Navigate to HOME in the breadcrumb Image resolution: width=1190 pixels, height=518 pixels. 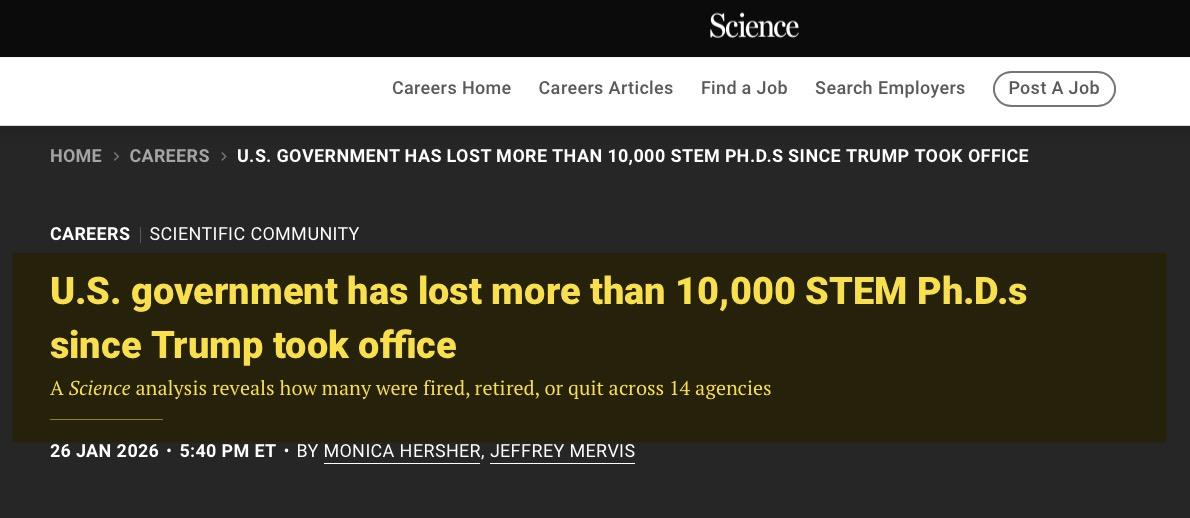(x=76, y=156)
